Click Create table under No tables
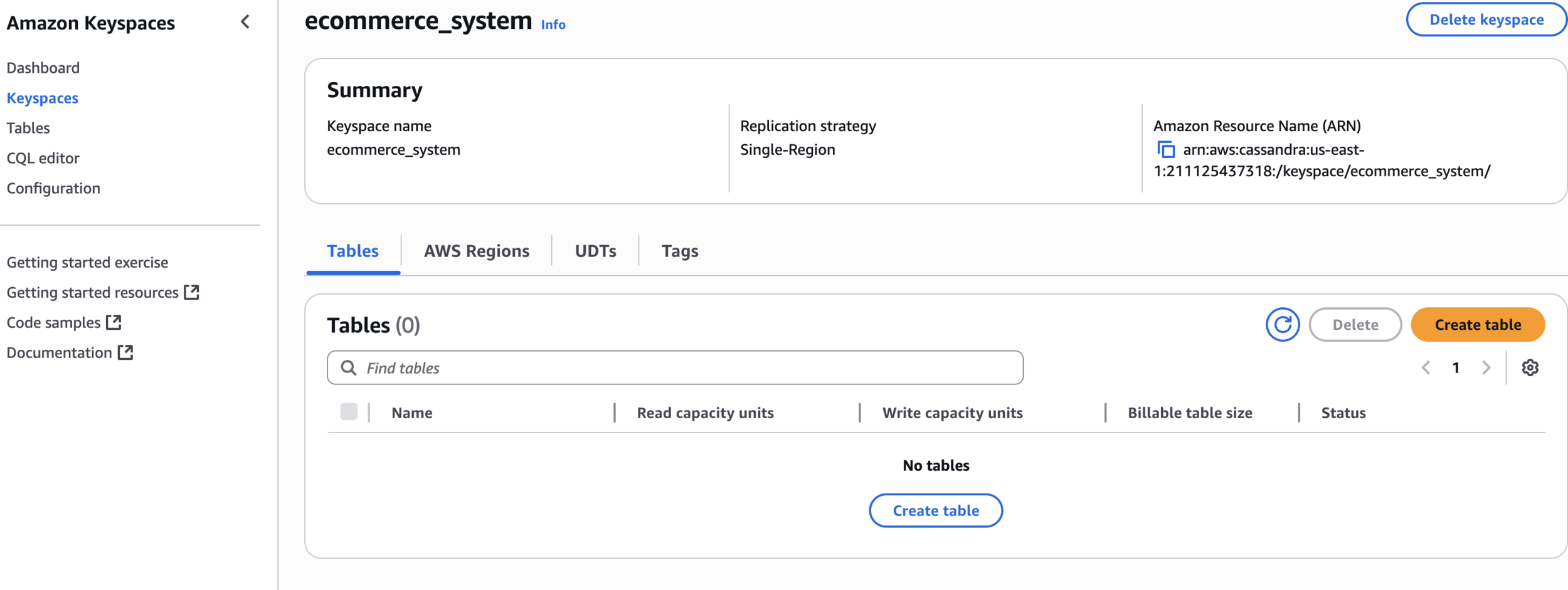Screen dimensions: 1568x590 pos(935,511)
